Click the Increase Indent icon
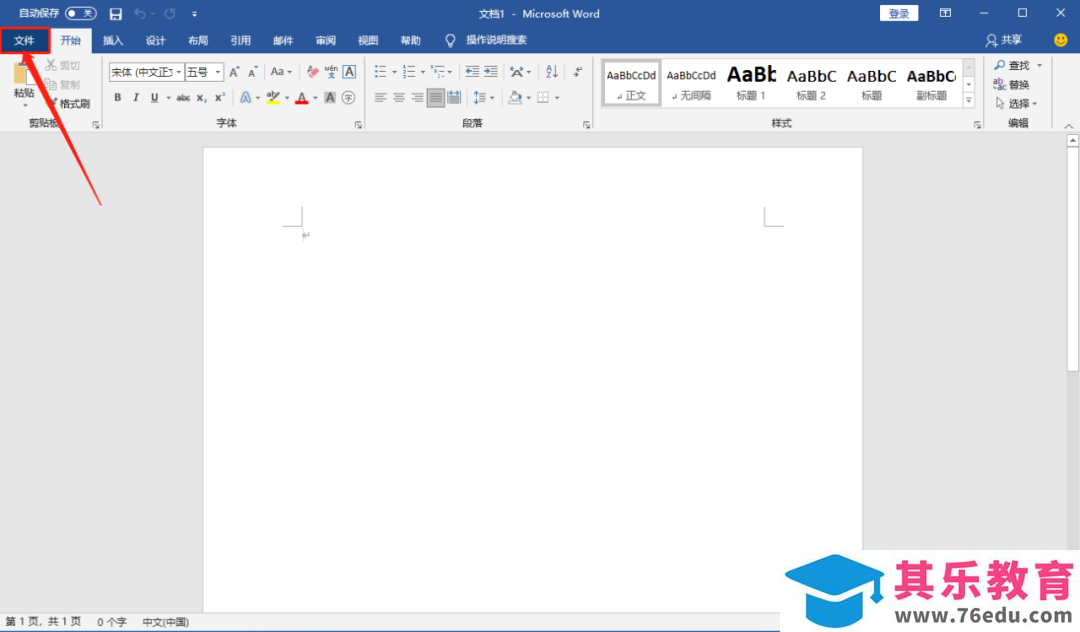 [490, 72]
